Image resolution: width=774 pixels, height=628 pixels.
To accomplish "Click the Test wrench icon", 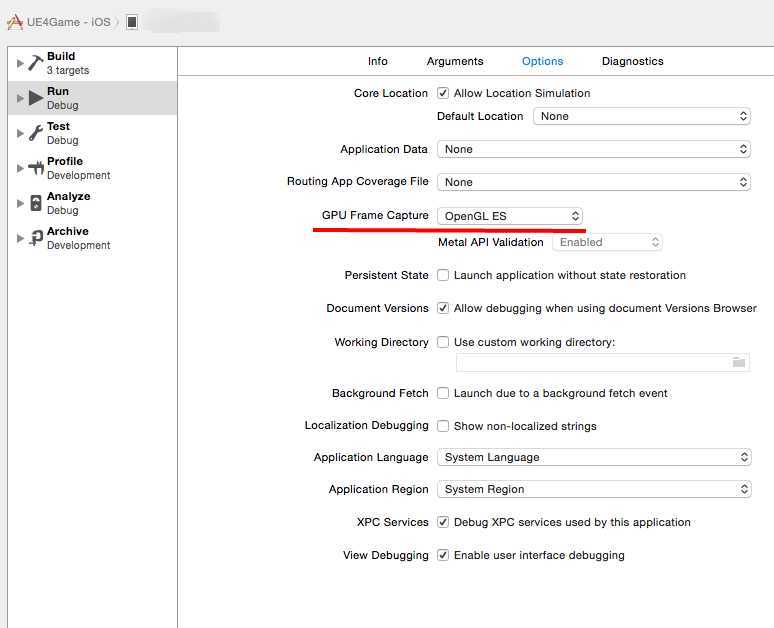I will [x=36, y=133].
